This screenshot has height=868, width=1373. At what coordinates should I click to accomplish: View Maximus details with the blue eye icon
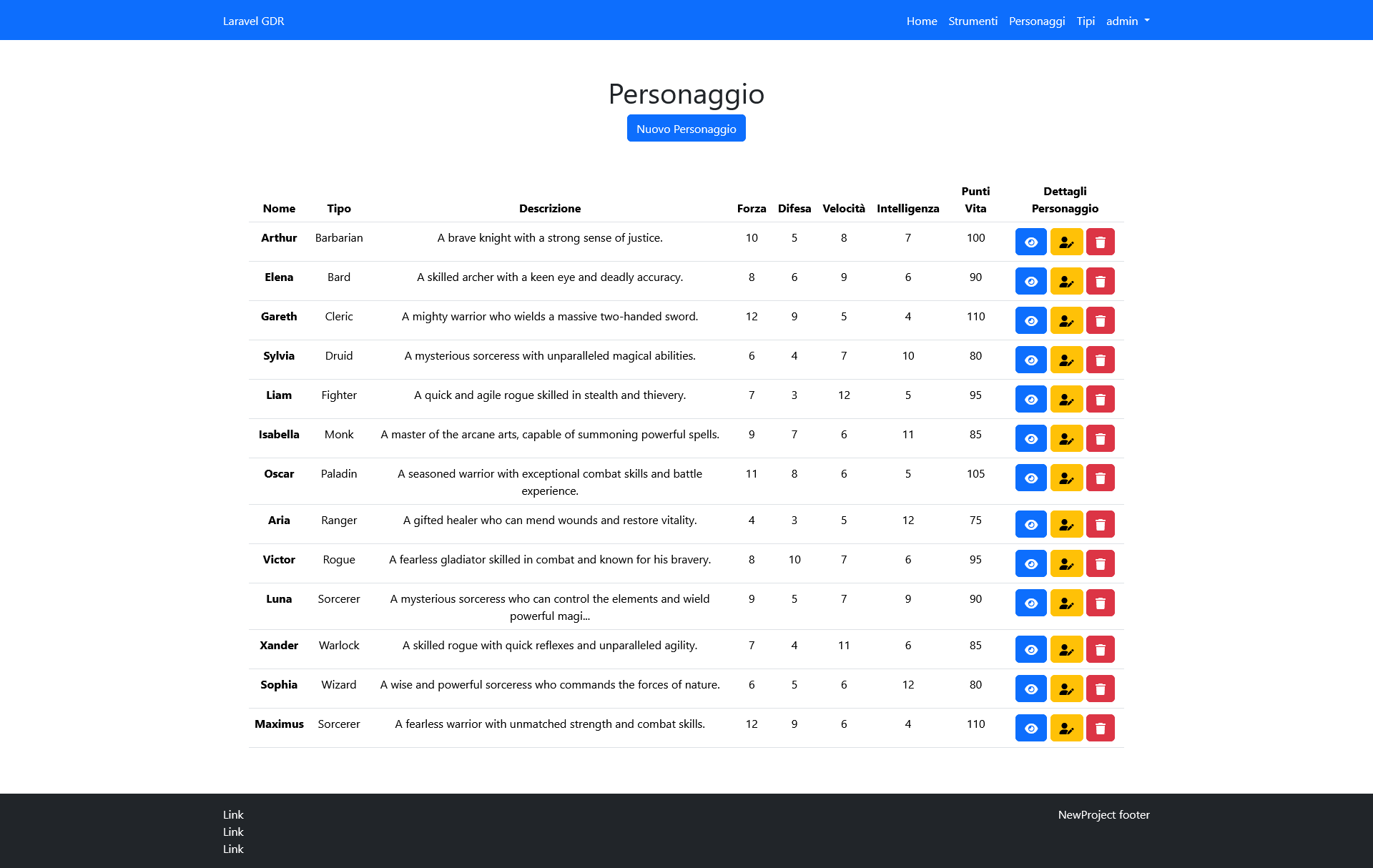point(1030,728)
